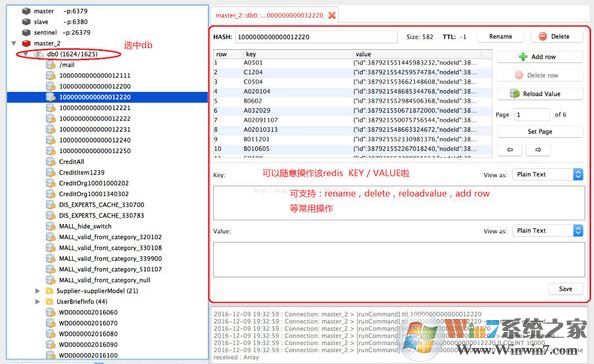Click the sentinel server connection icon
Viewport: 594px width, 364px height.
(26, 33)
